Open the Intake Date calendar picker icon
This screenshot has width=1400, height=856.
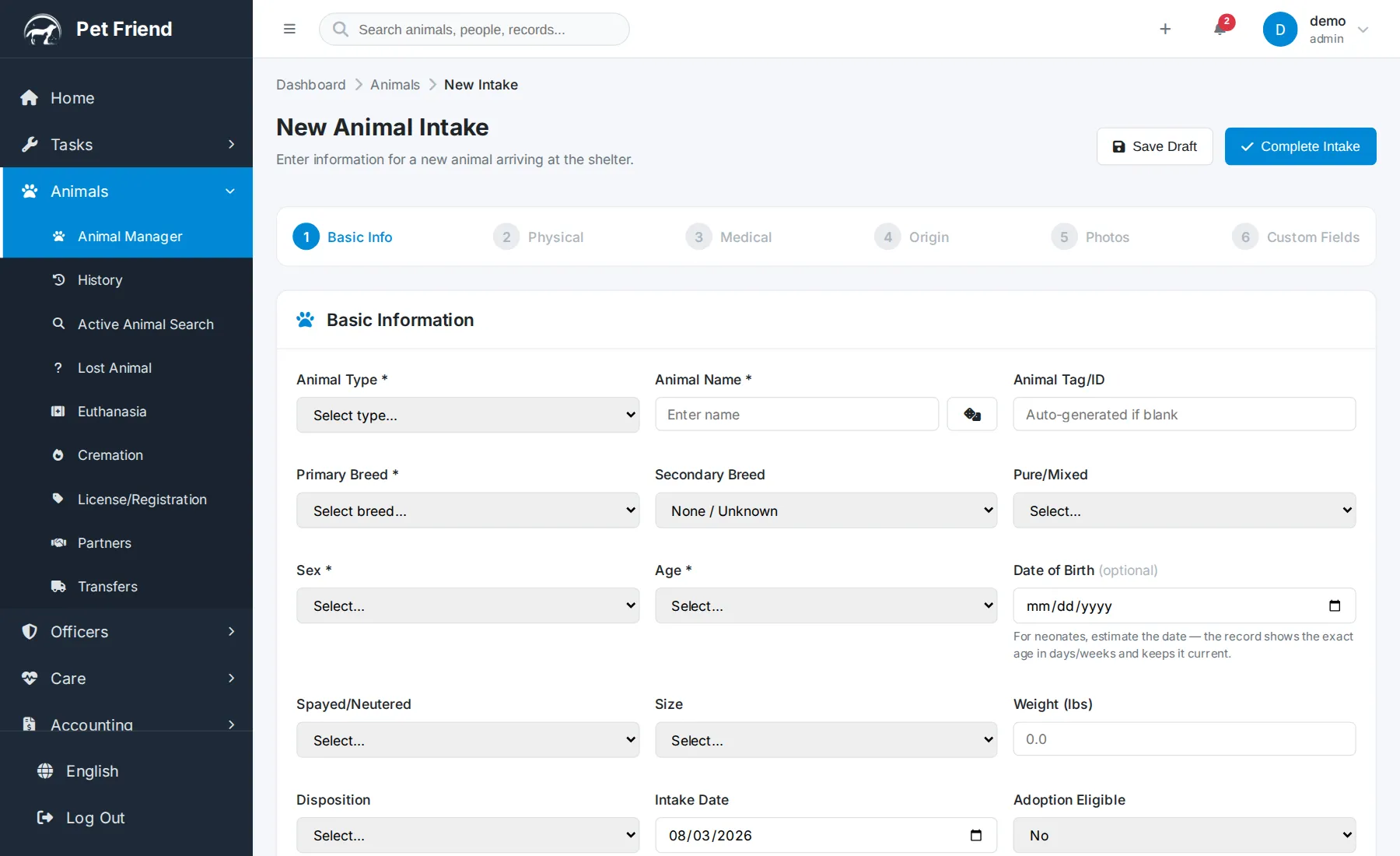(976, 835)
